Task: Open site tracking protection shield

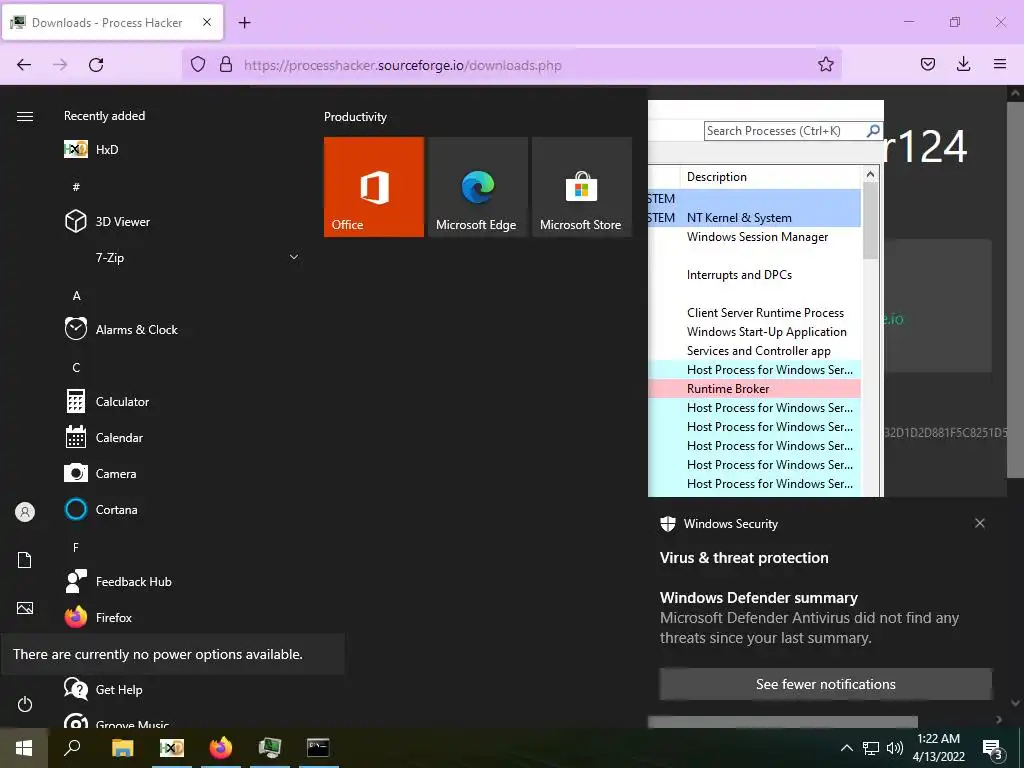Action: pyautogui.click(x=198, y=65)
